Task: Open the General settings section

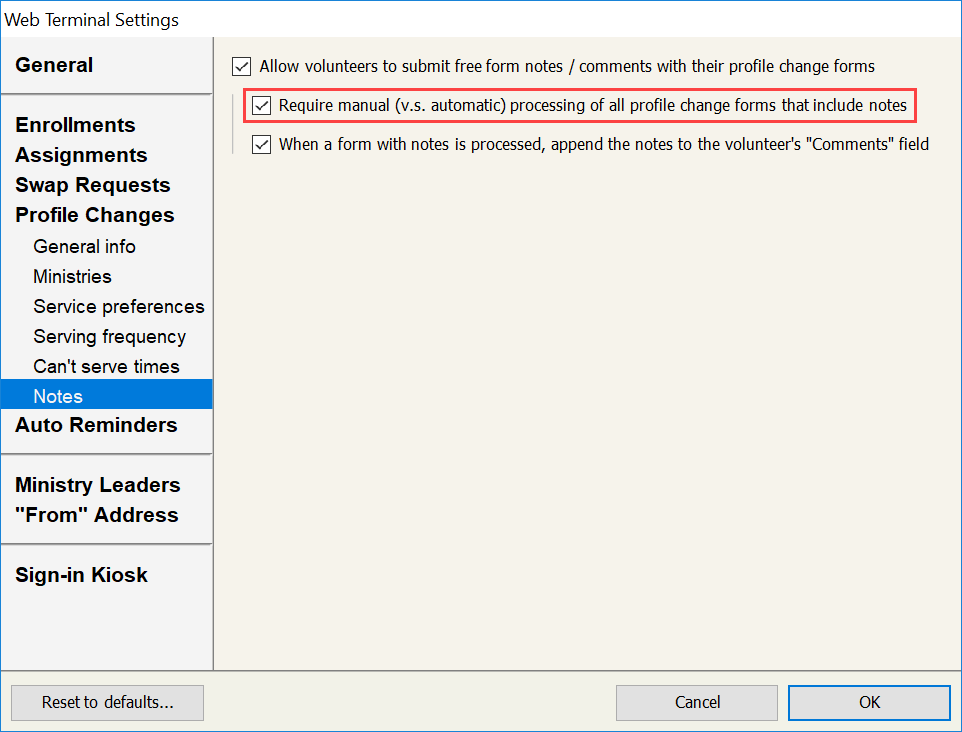Action: coord(54,65)
